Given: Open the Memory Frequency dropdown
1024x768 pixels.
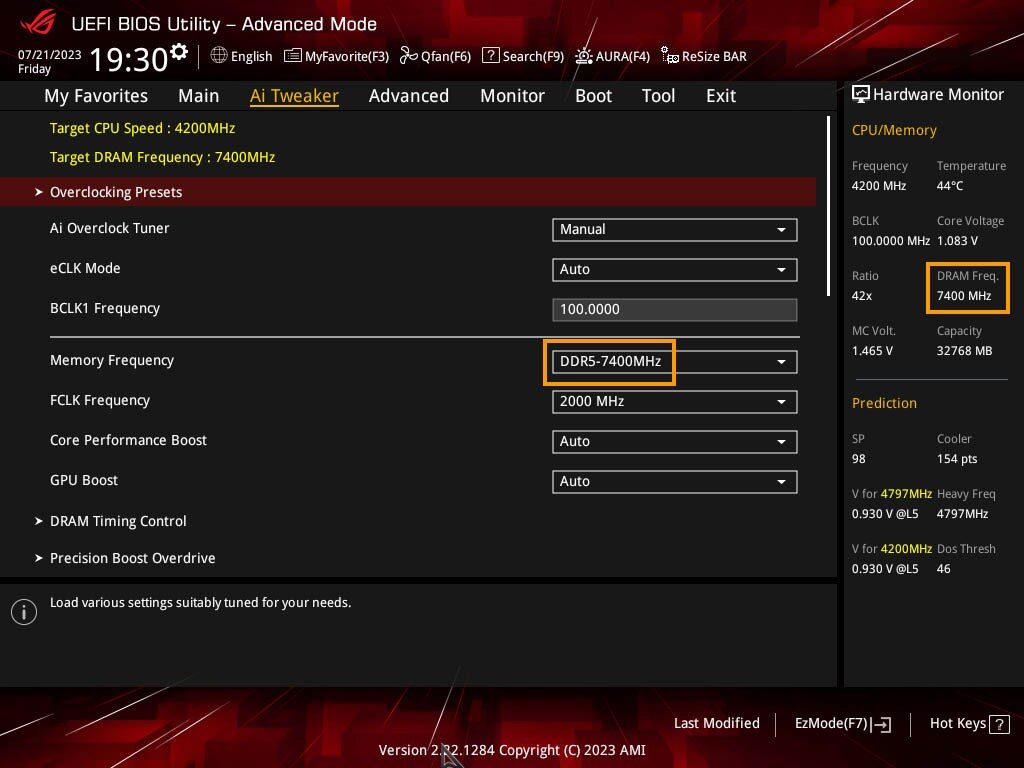Looking at the screenshot, I should [x=675, y=362].
